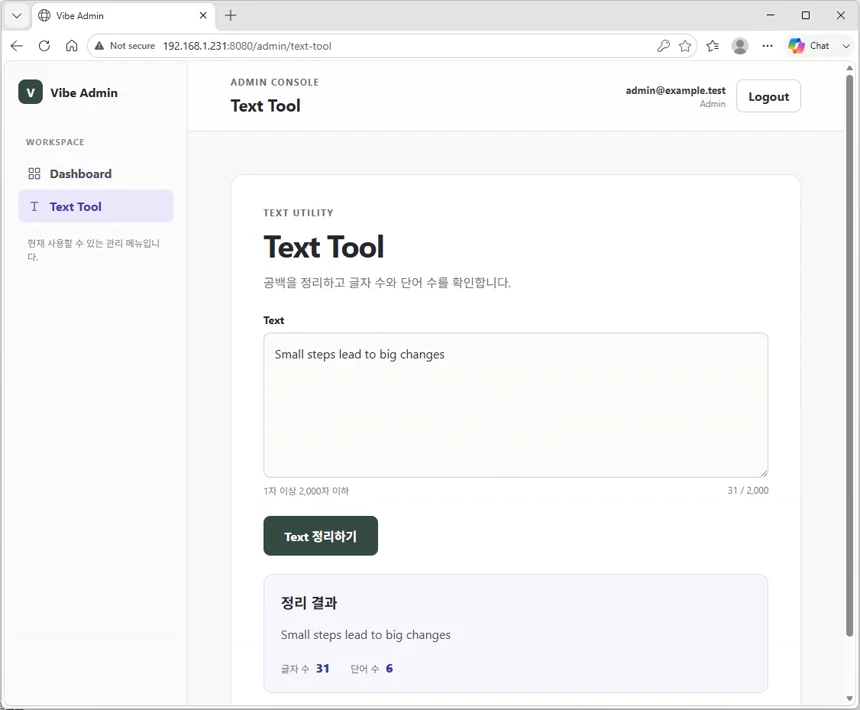Screen dimensions: 860x710
Task: Log out with the Logout button
Action: tap(768, 96)
